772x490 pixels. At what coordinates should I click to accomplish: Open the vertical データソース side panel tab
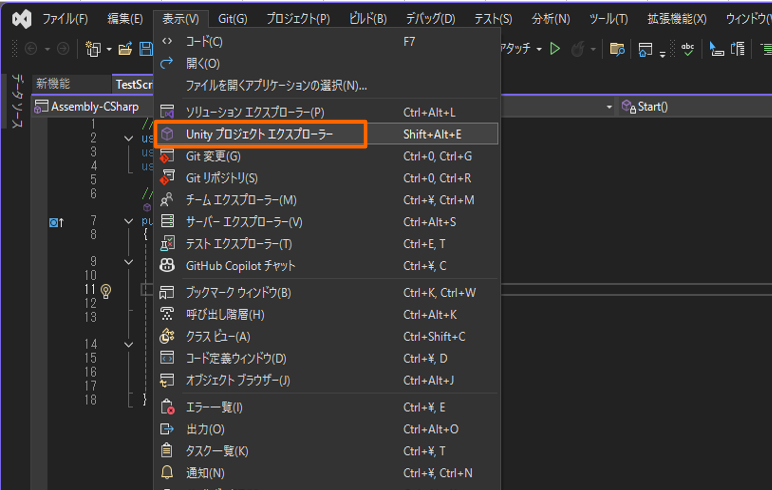tap(16, 100)
